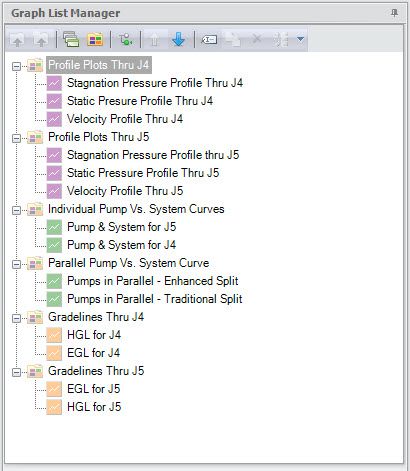410x471 pixels.
Task: Collapse the Gradelines Thru J5 group
Action: (x=16, y=372)
